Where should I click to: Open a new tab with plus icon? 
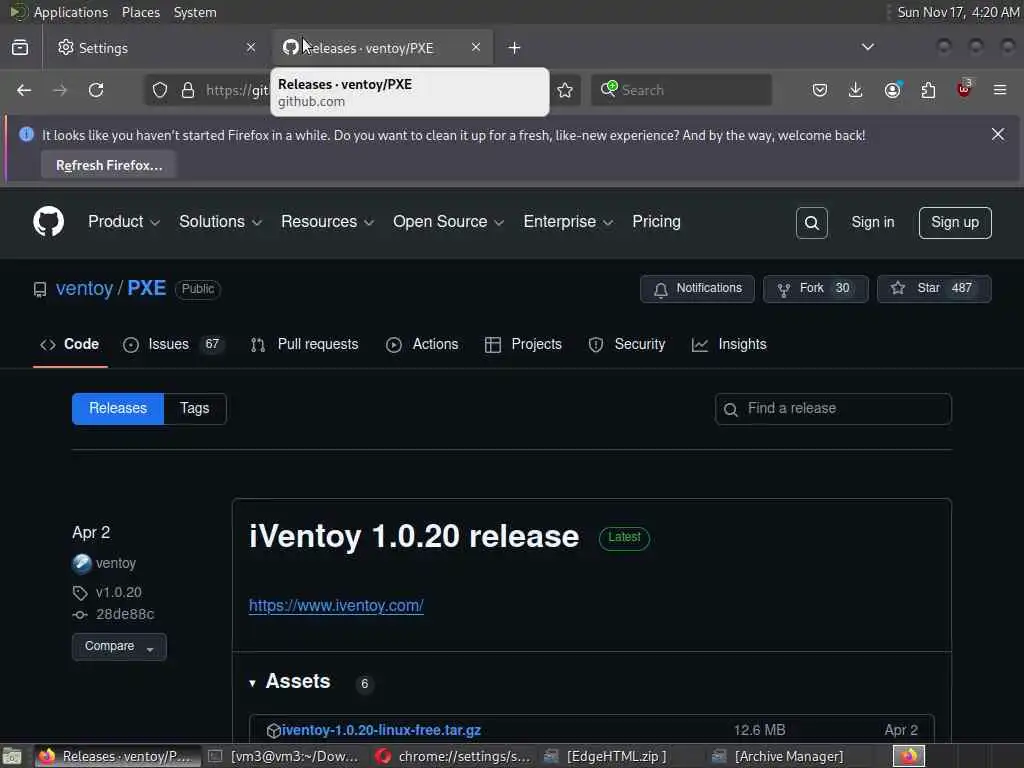point(514,48)
